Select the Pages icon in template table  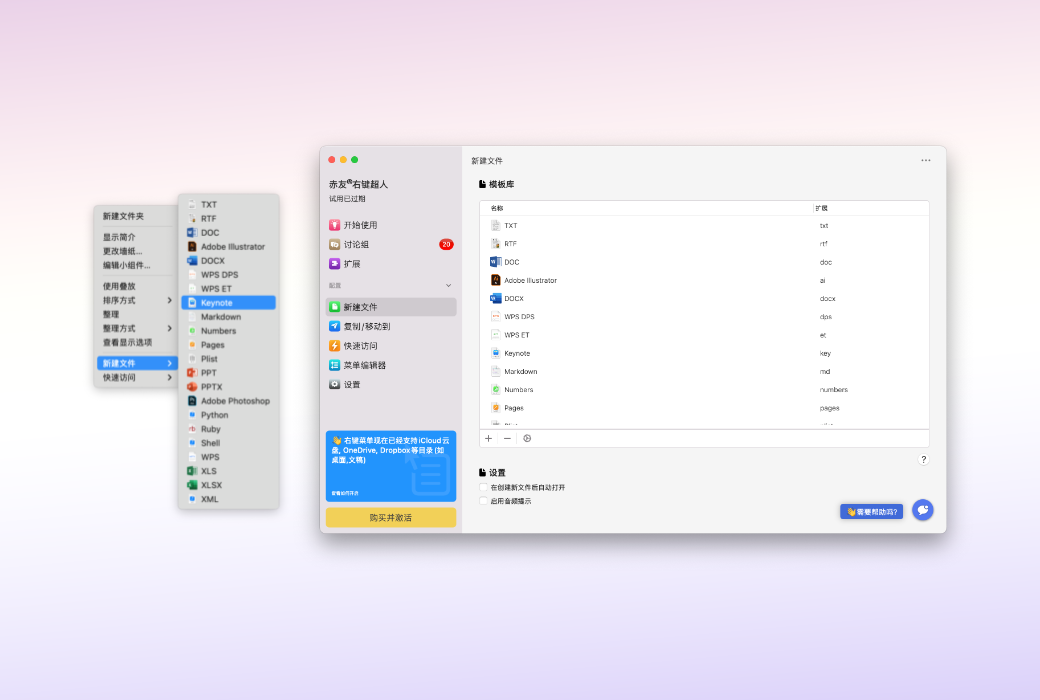click(495, 407)
